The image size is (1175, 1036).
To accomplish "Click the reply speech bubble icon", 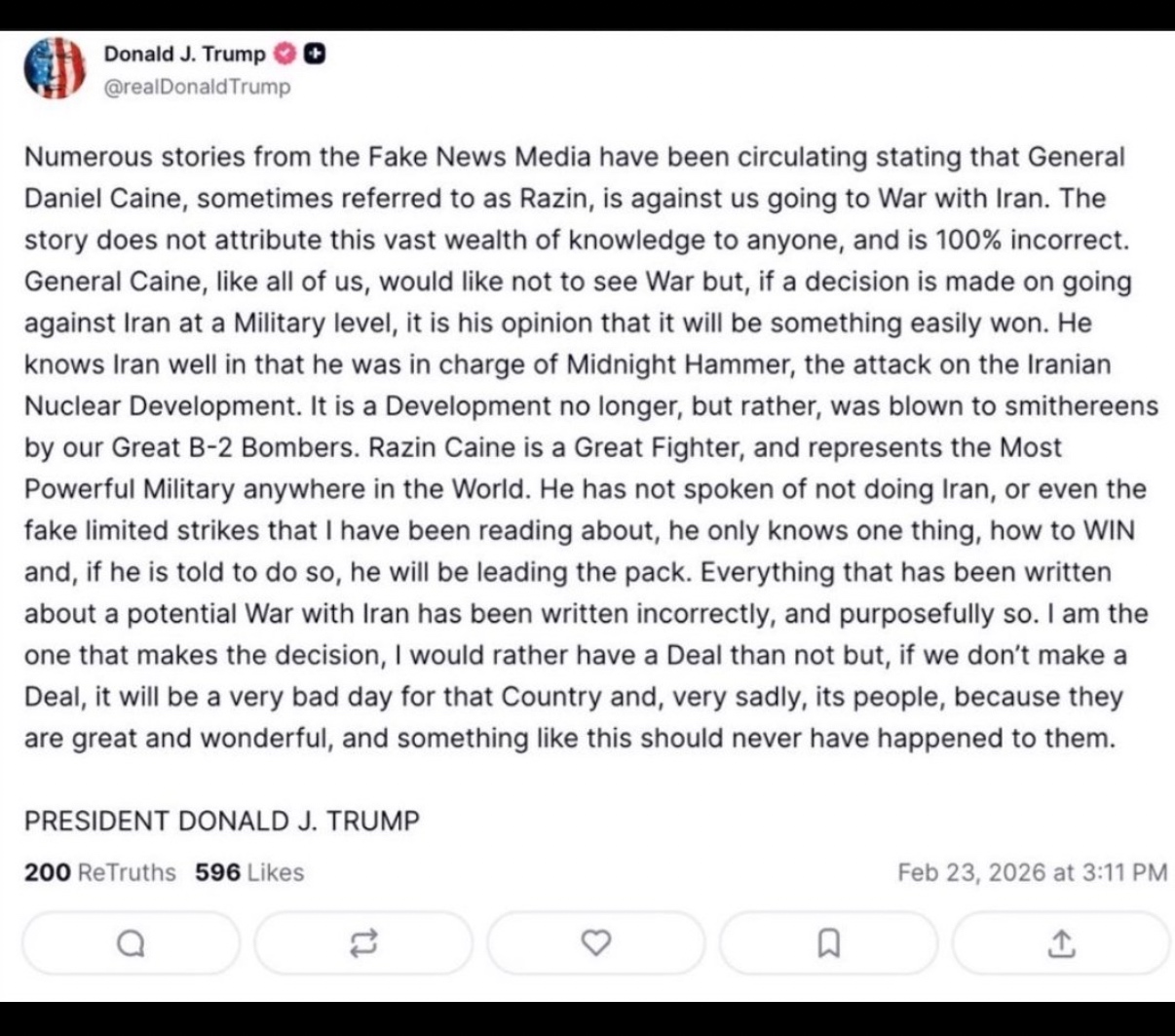I will coord(131,942).
